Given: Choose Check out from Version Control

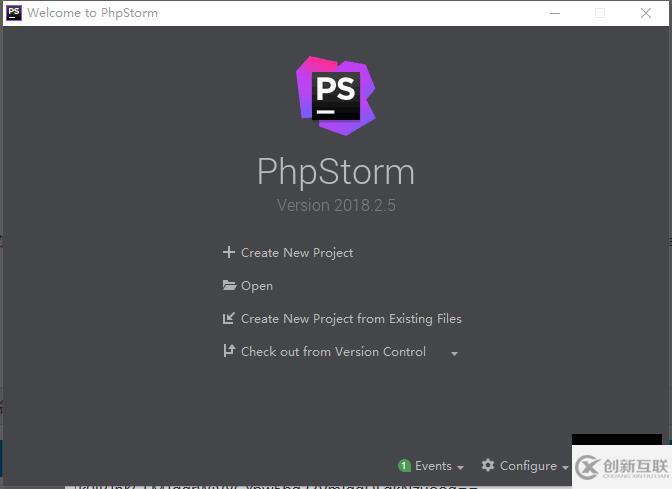Looking at the screenshot, I should click(333, 352).
